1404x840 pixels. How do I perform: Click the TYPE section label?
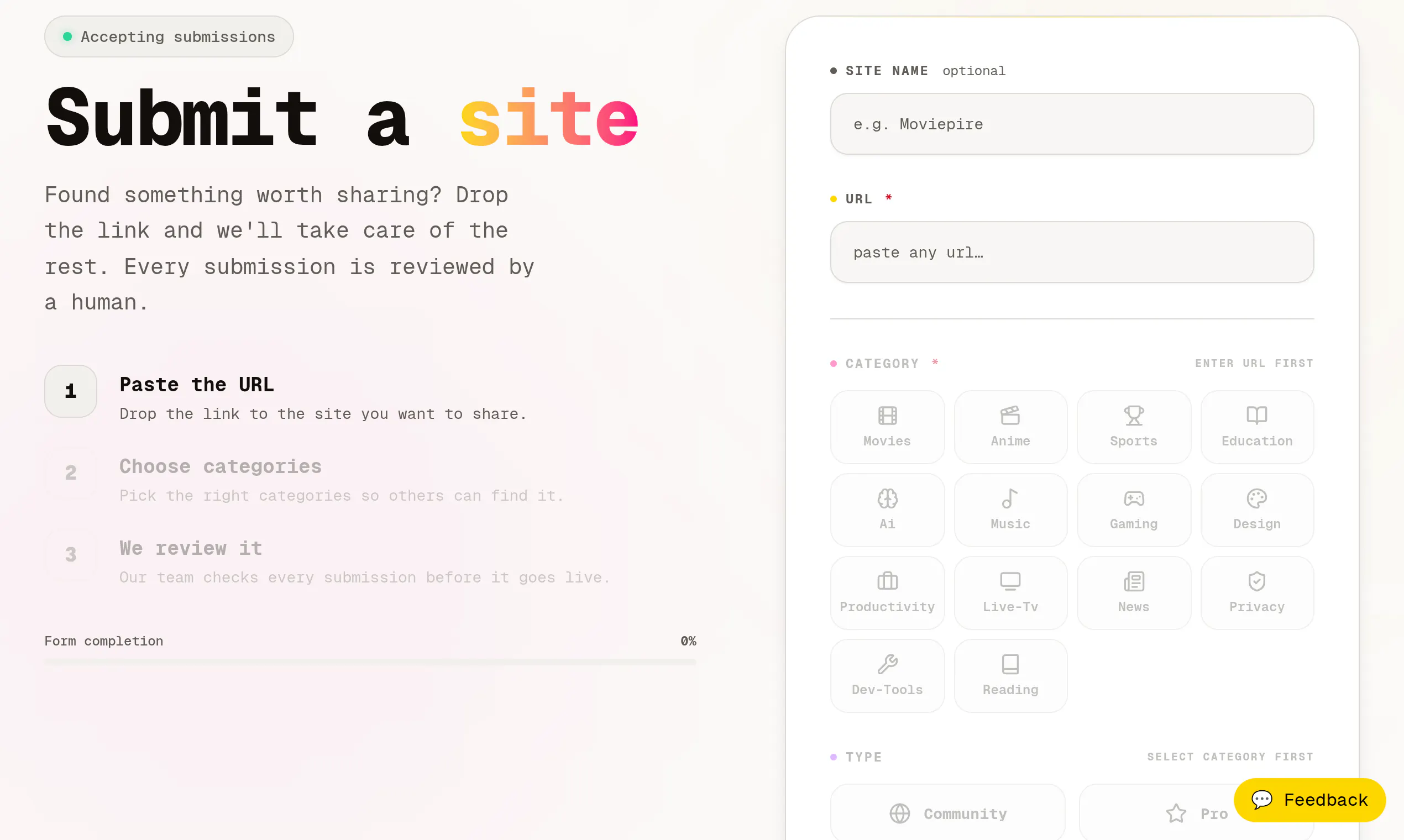click(863, 757)
